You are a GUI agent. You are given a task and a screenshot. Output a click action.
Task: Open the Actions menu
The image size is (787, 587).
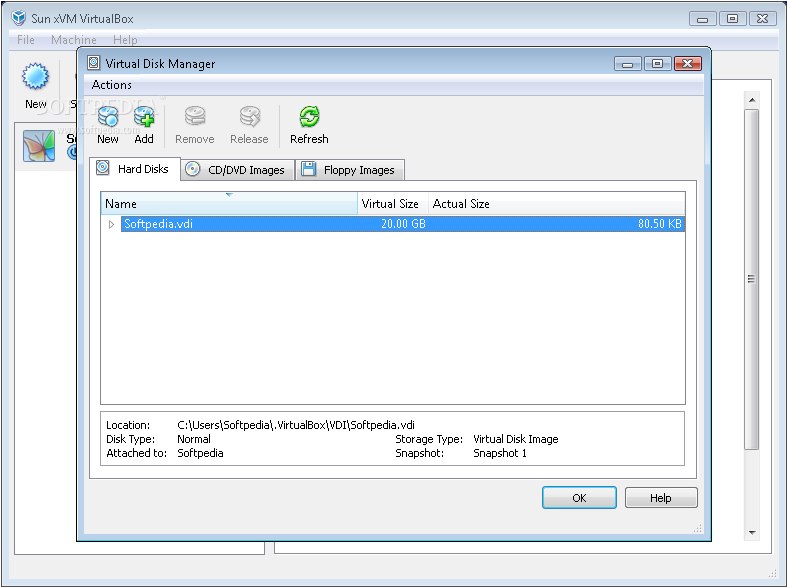111,85
